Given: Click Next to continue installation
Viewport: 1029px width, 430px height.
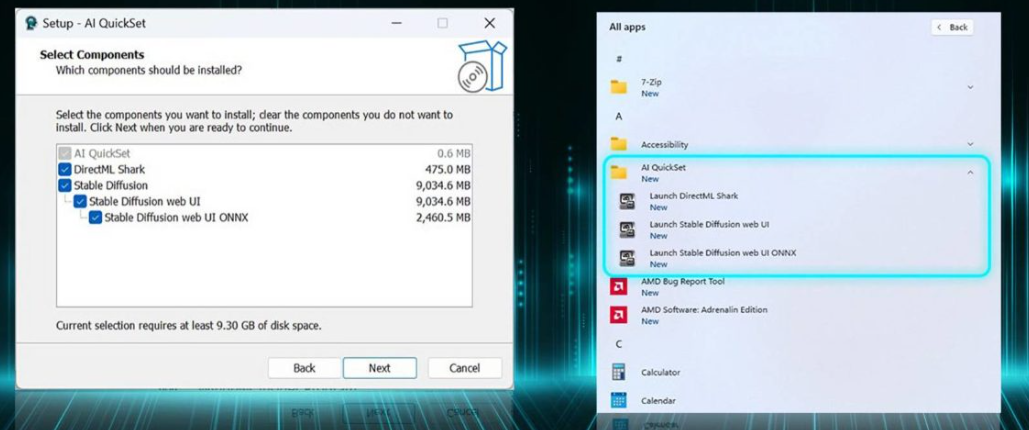Looking at the screenshot, I should 379,368.
